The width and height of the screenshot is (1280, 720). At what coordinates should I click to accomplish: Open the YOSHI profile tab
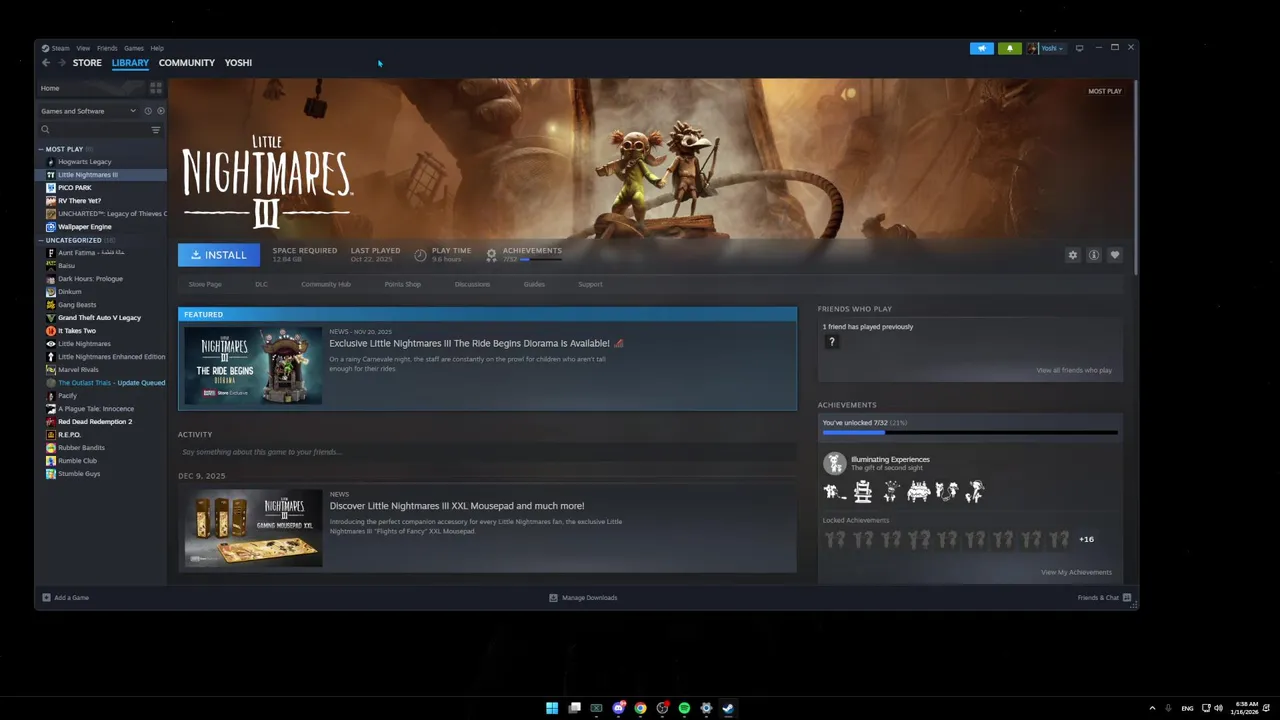coord(238,63)
